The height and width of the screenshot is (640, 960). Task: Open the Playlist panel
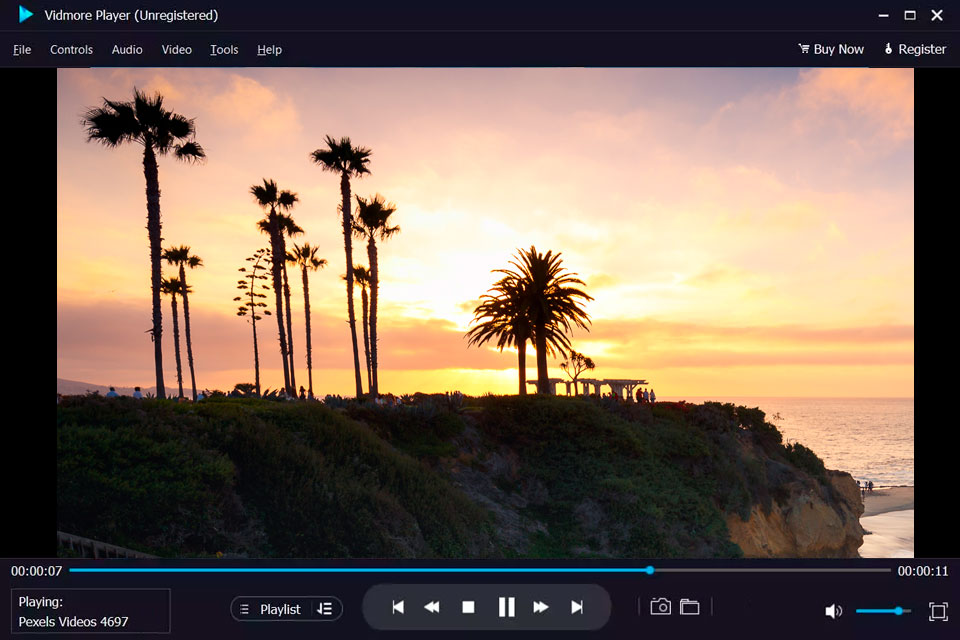coord(271,609)
